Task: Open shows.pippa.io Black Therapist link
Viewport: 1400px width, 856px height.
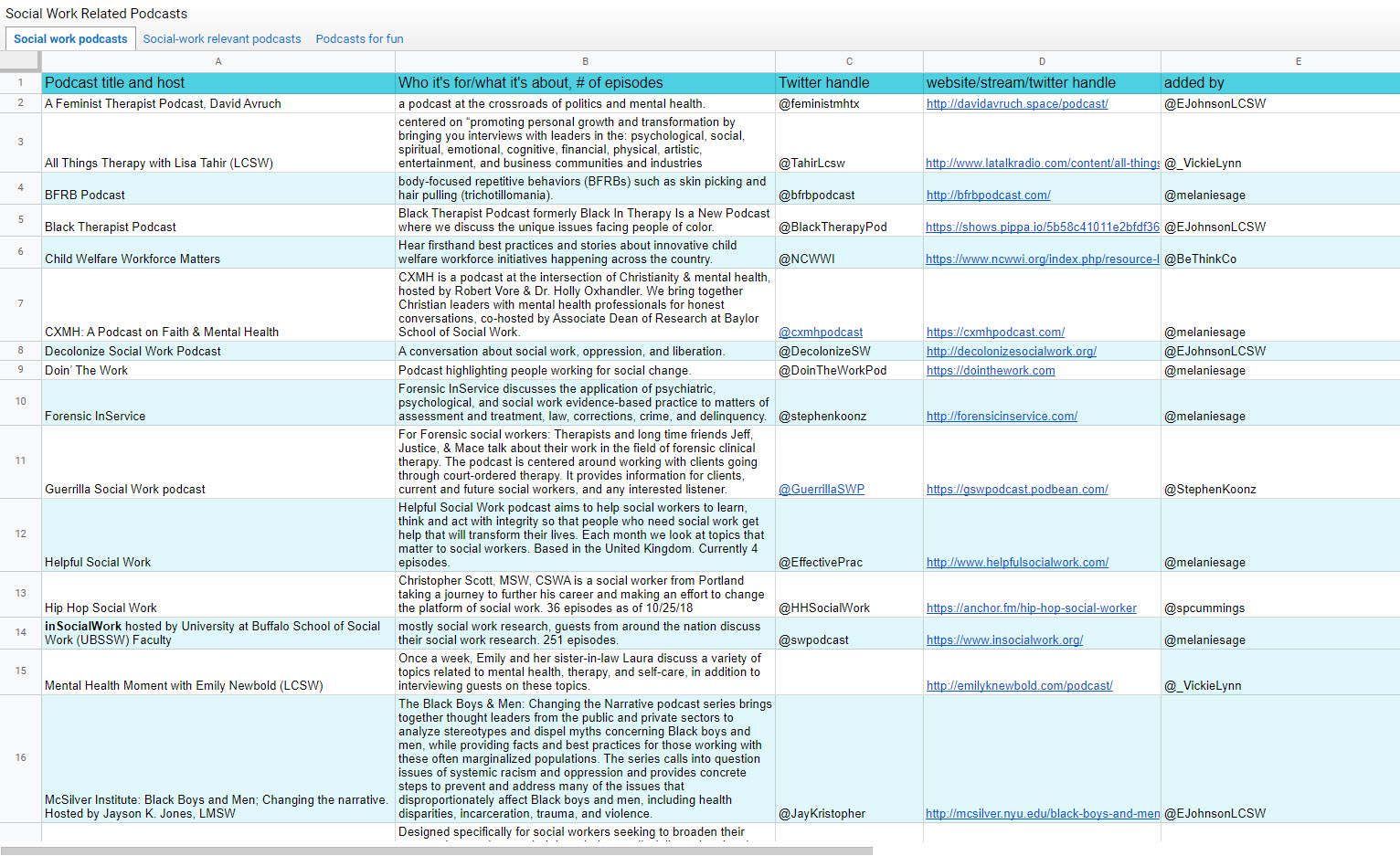Action: tap(1043, 227)
